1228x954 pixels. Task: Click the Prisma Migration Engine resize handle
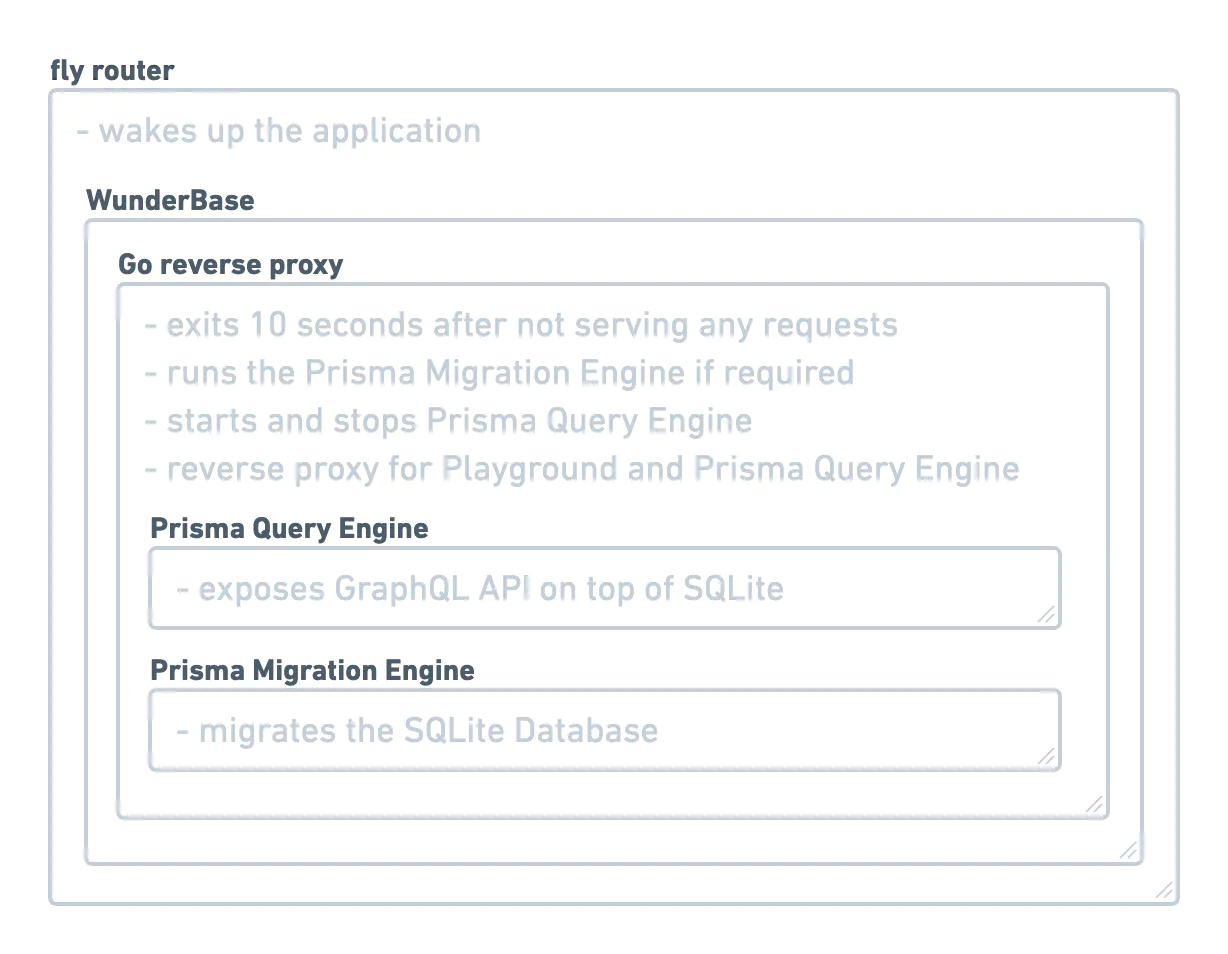pos(1047,756)
